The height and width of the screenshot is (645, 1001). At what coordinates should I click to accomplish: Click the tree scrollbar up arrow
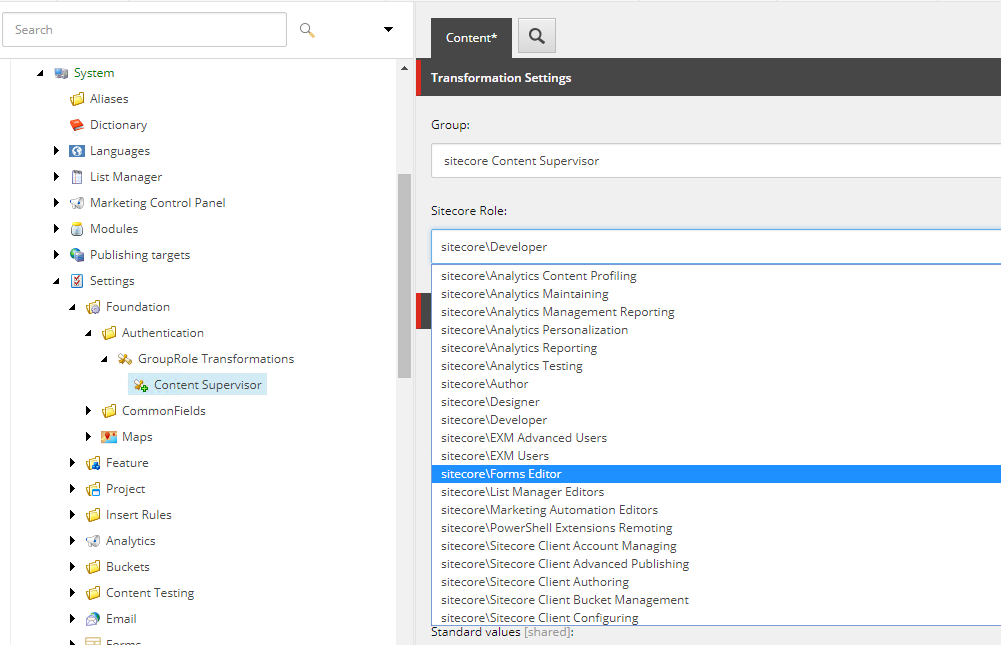coord(404,68)
